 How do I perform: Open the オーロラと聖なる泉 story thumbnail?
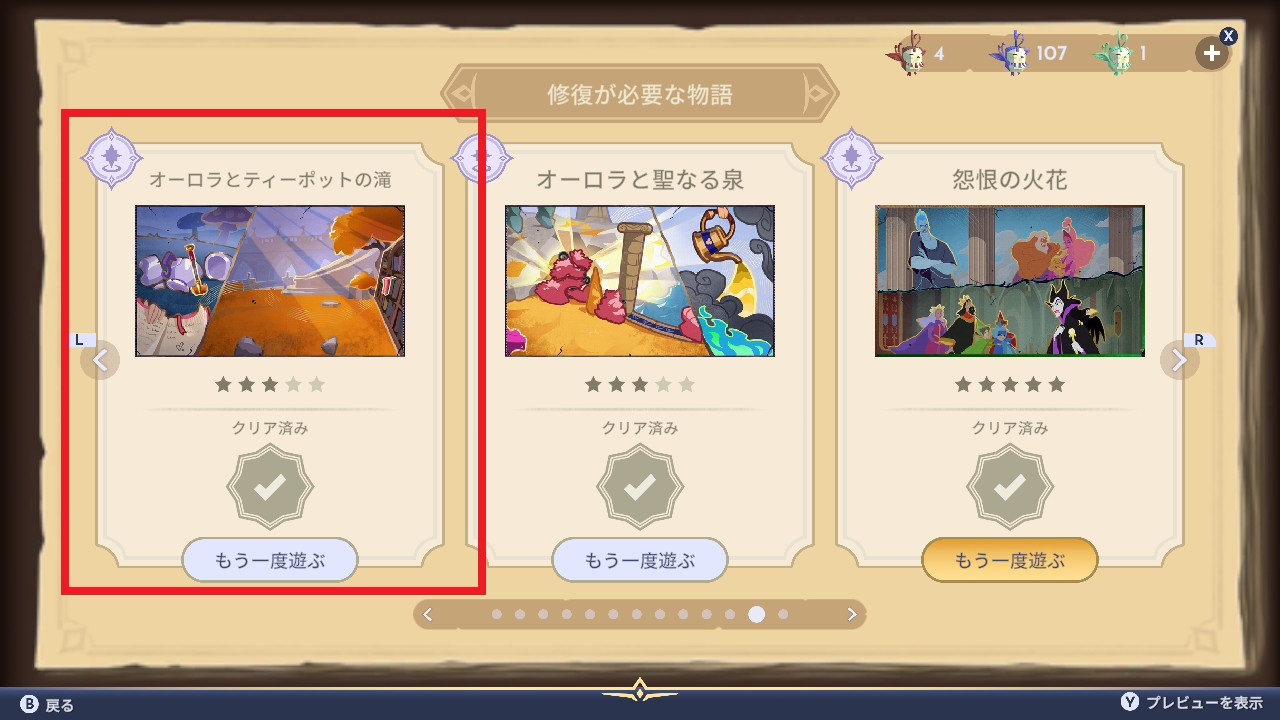(640, 281)
